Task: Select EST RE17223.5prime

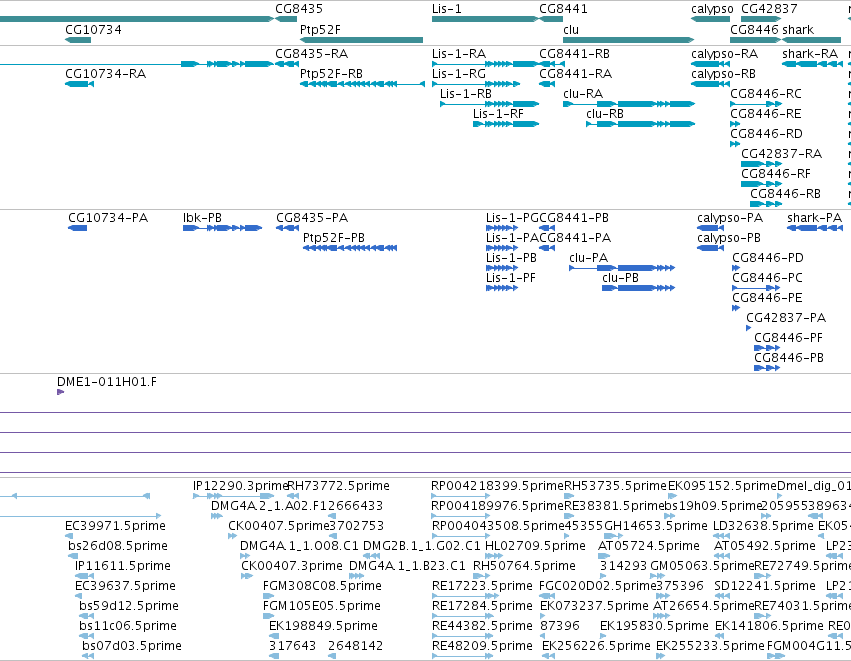Action: (x=482, y=586)
